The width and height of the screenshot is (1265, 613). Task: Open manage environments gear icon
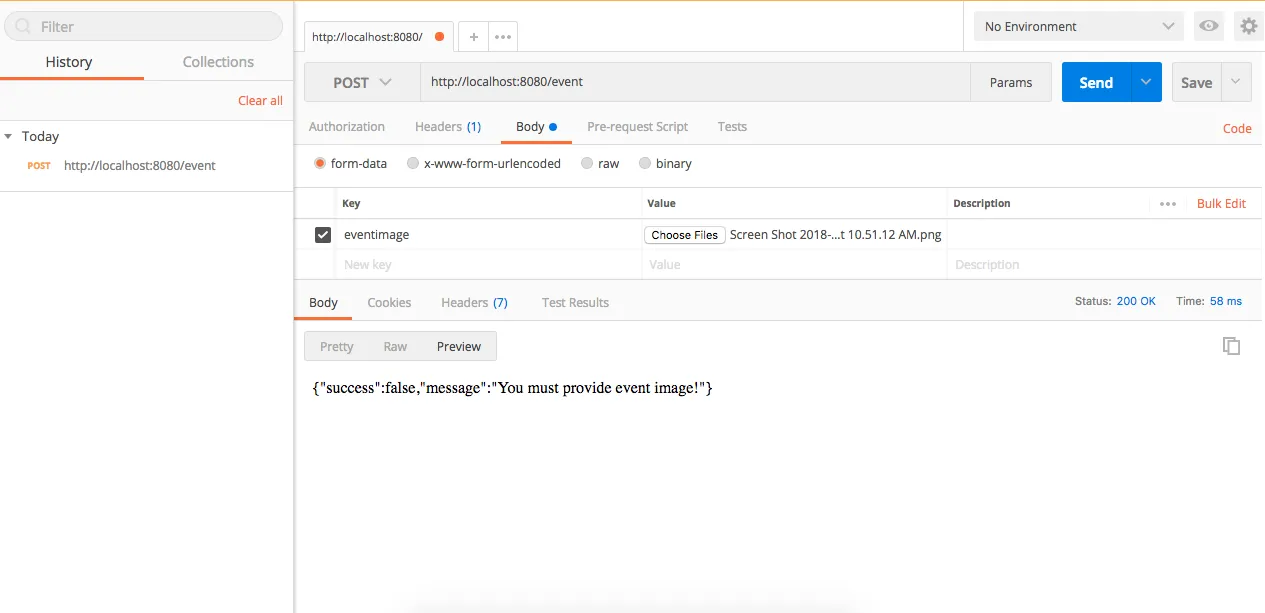1248,26
